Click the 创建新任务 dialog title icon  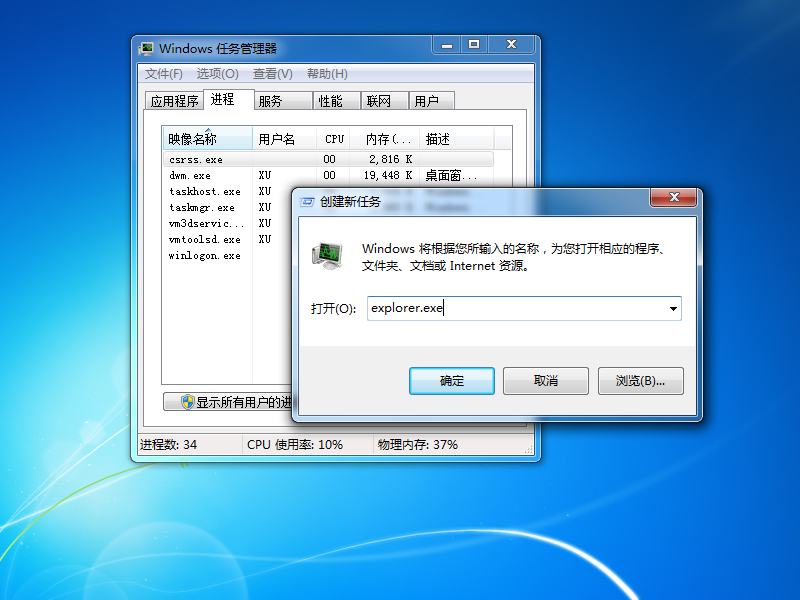309,201
